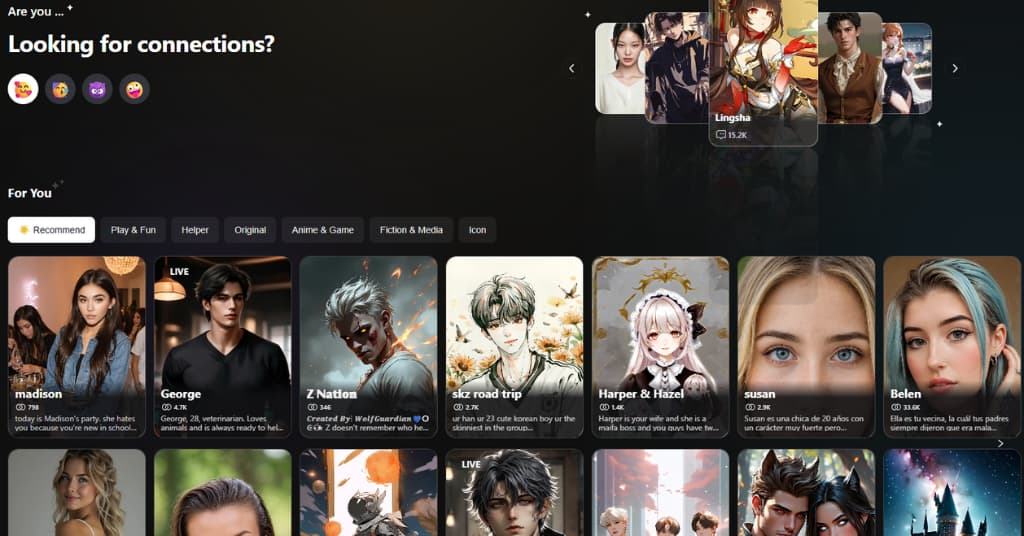1024x536 pixels.
Task: Select the zany tongue-out emoji mood
Action: pos(134,89)
